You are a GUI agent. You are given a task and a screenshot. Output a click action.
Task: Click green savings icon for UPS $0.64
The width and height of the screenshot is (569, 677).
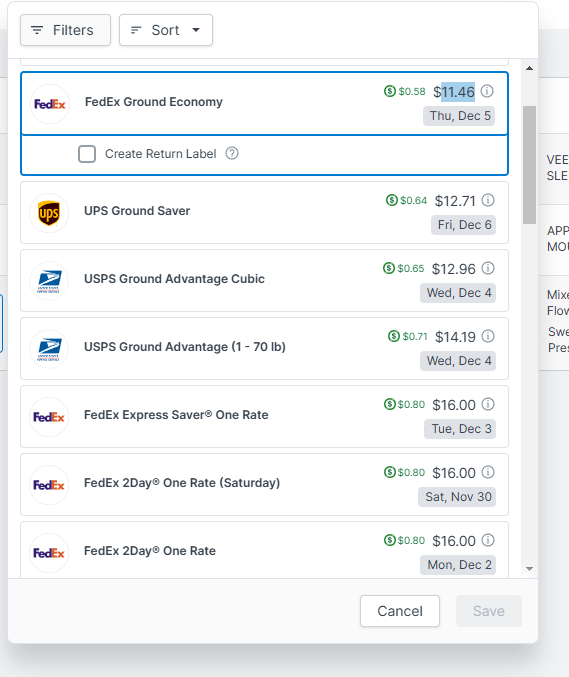pyautogui.click(x=392, y=200)
